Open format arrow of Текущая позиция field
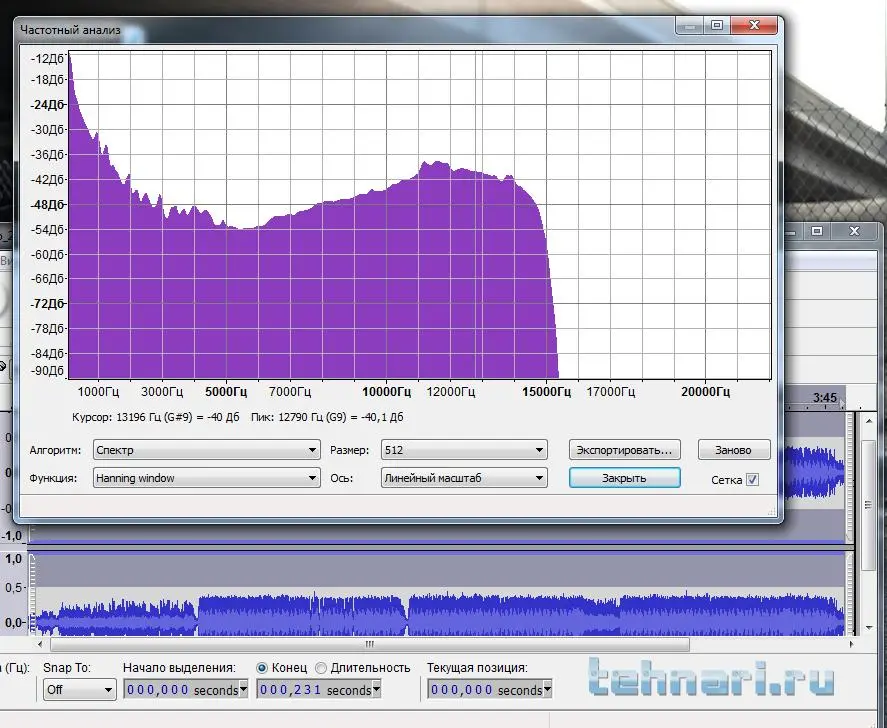The height and width of the screenshot is (728, 887). tap(547, 690)
